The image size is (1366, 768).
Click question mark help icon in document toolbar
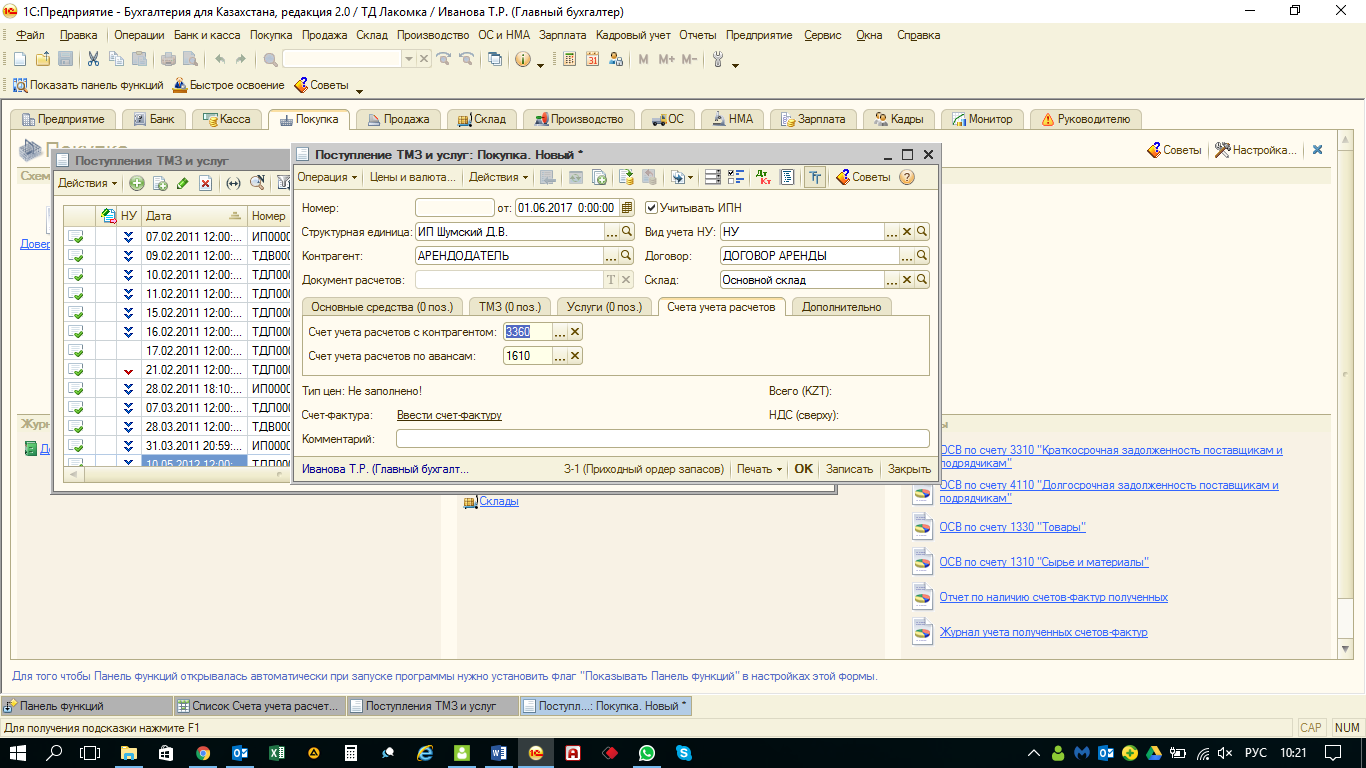pyautogui.click(x=907, y=177)
